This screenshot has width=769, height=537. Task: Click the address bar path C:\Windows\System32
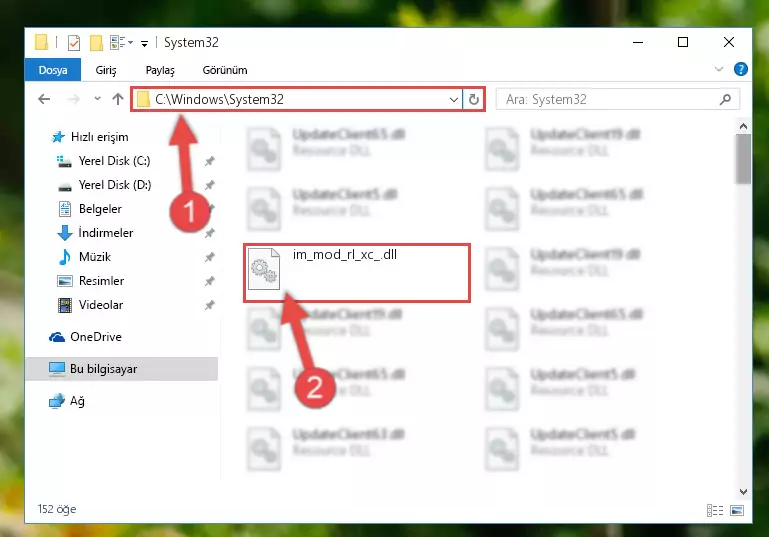click(x=219, y=100)
